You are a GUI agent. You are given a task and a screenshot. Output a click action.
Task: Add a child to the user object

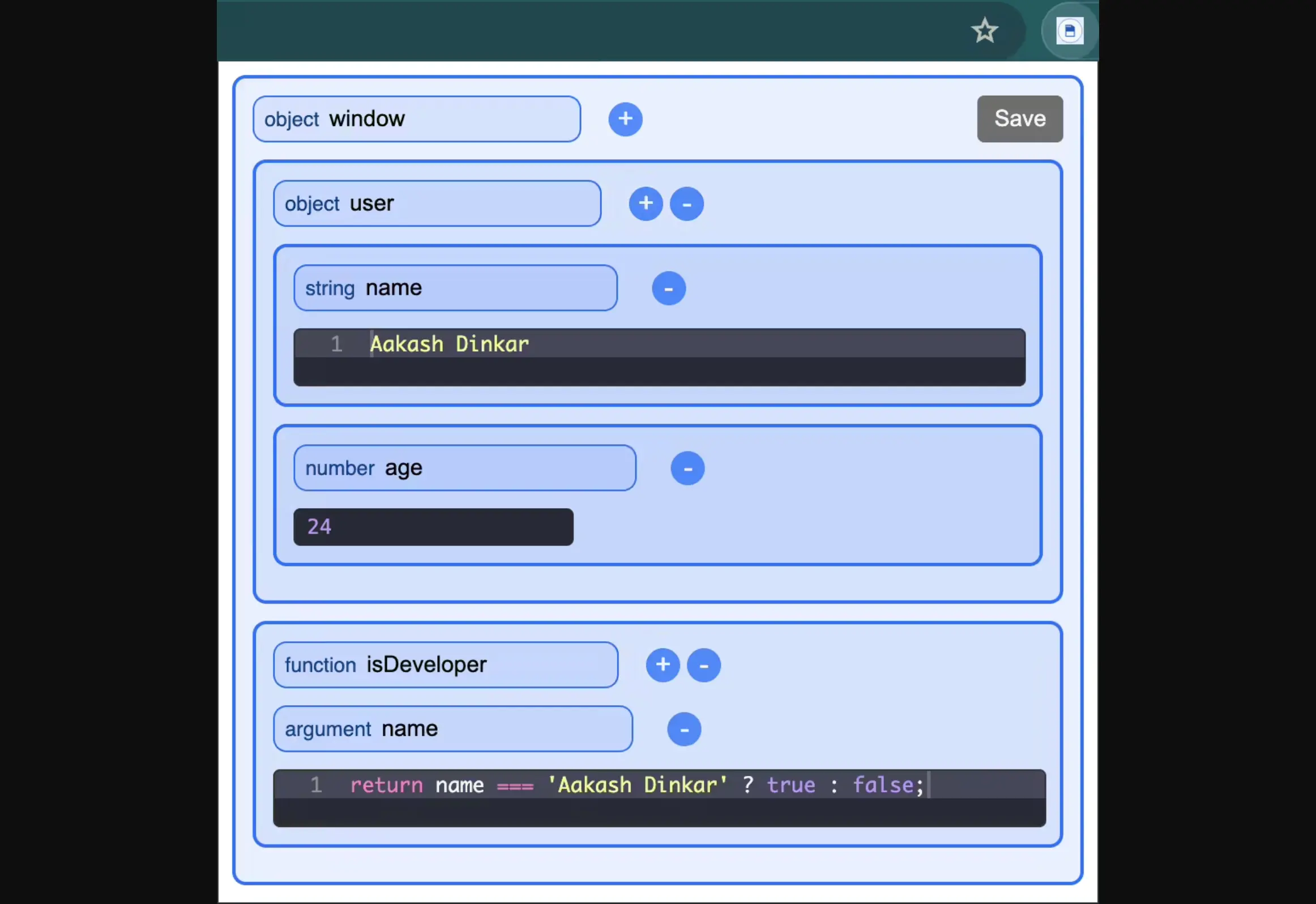click(x=646, y=203)
